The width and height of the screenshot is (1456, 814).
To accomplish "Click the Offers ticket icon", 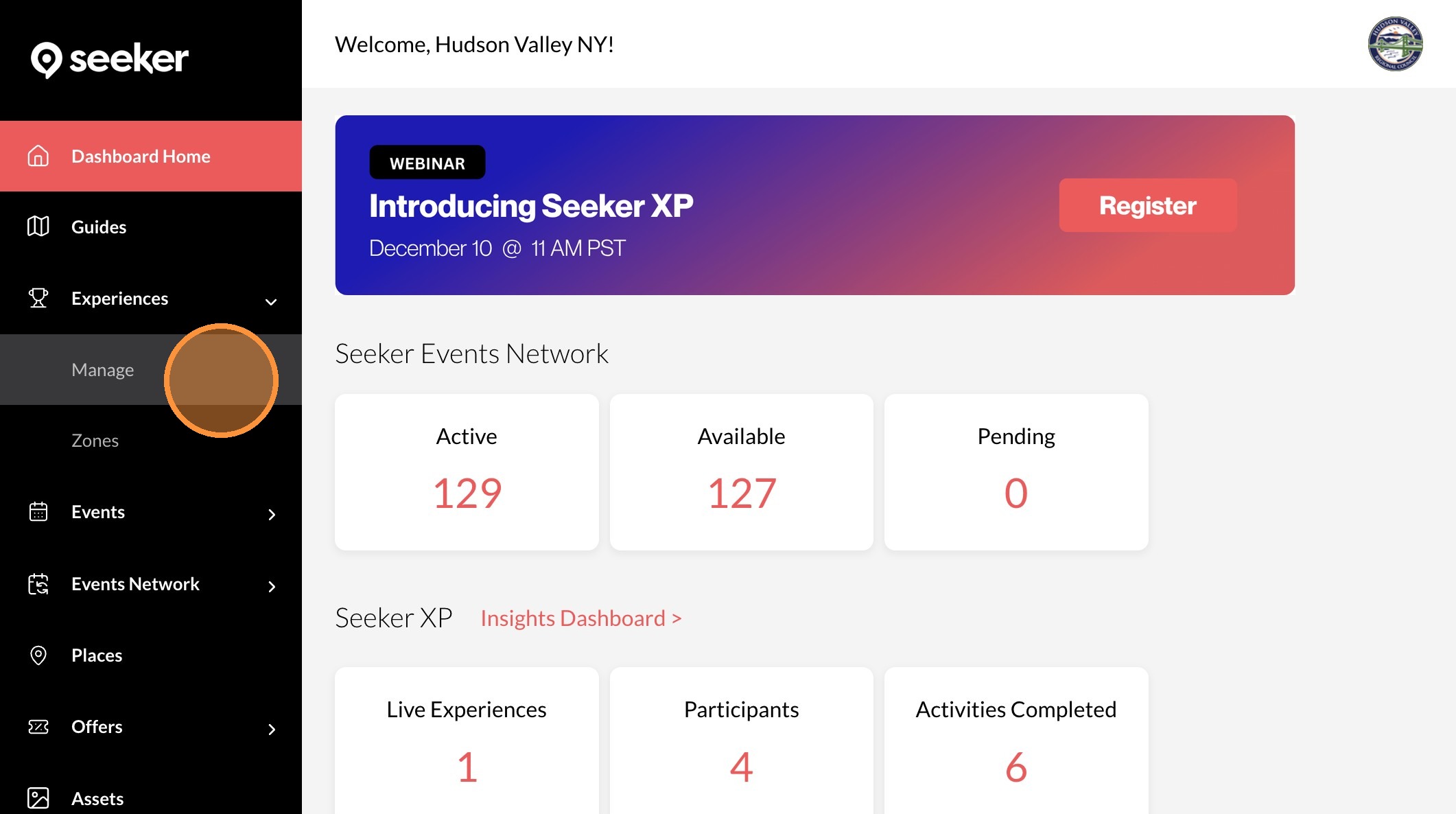I will pyautogui.click(x=38, y=727).
